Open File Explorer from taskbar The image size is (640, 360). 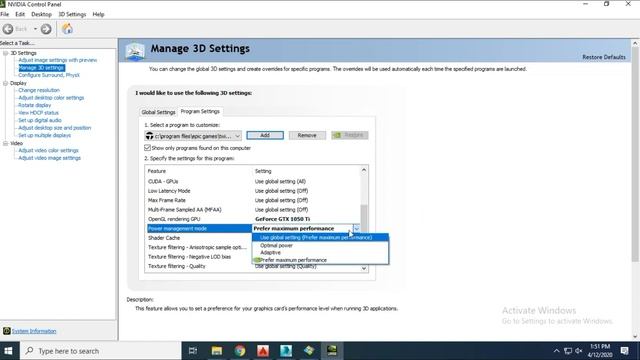(x=217, y=351)
